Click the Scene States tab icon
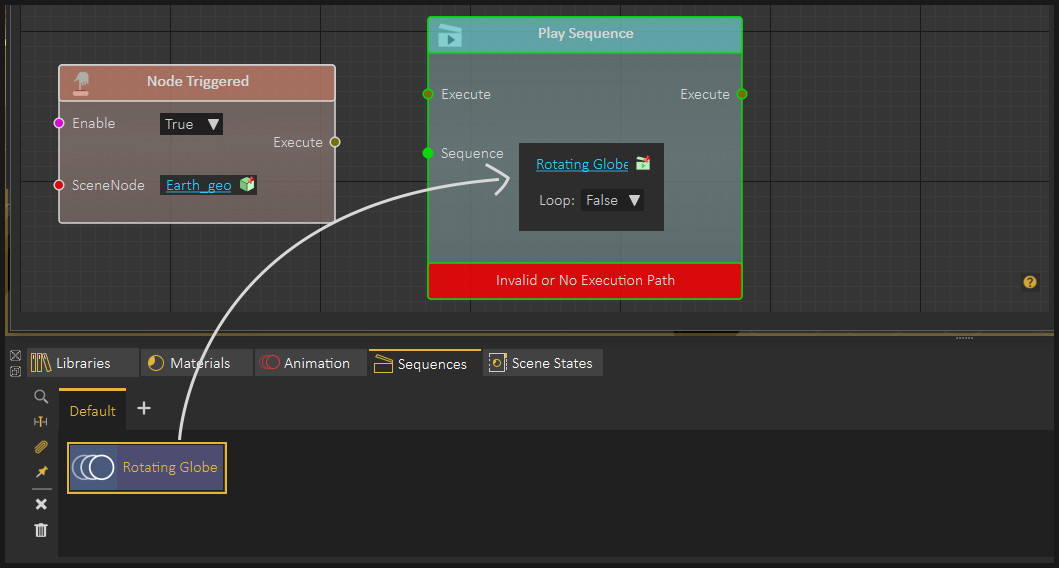This screenshot has height=568, width=1059. click(x=498, y=363)
